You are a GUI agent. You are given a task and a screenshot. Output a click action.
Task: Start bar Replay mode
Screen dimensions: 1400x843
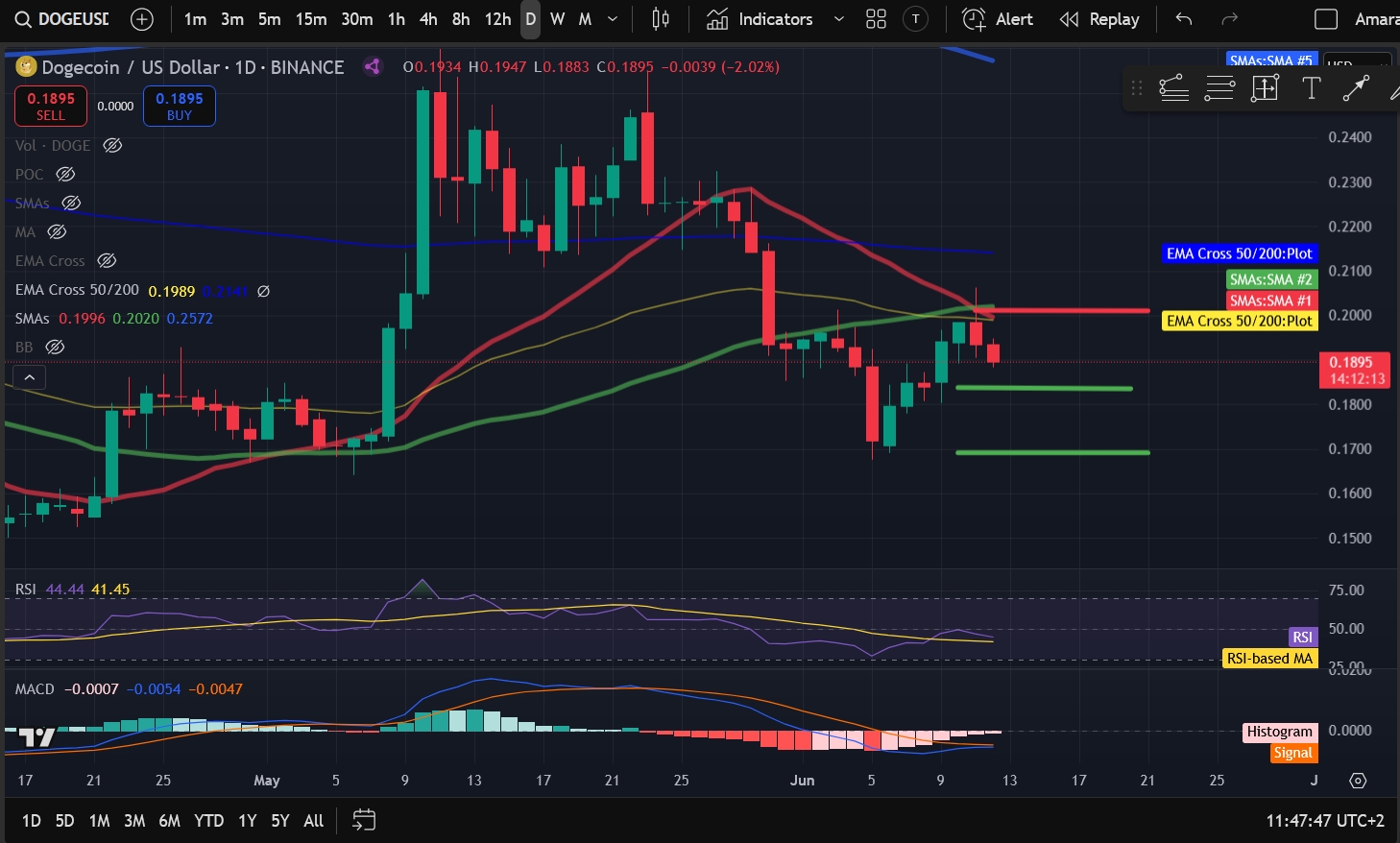pos(1098,19)
